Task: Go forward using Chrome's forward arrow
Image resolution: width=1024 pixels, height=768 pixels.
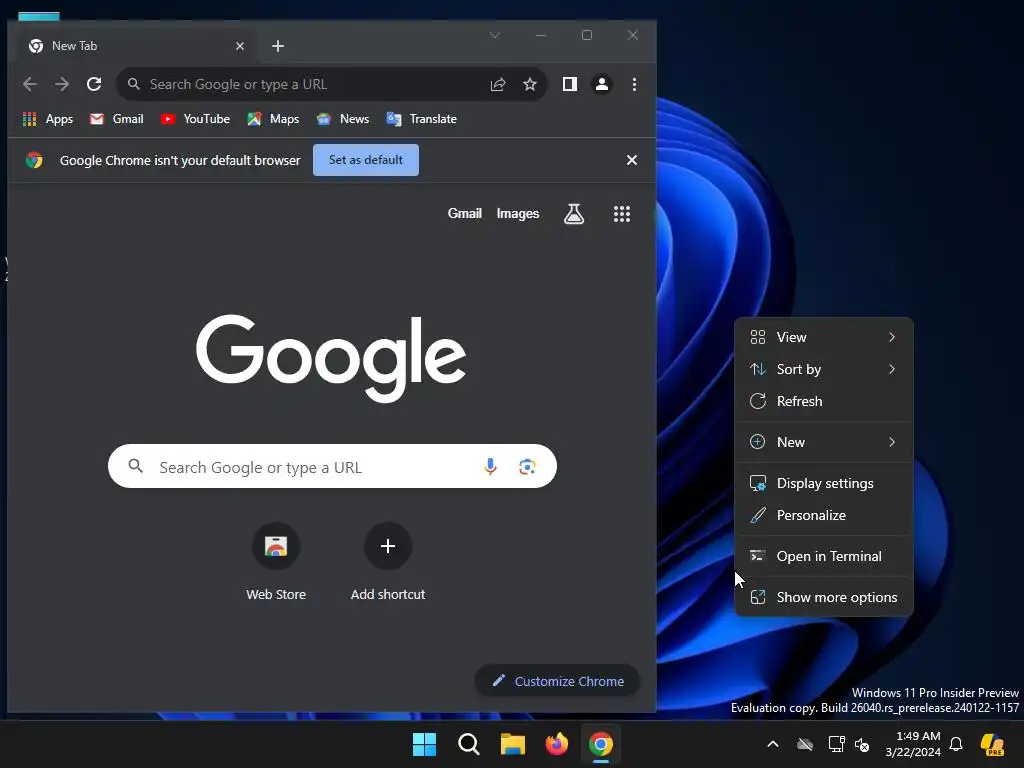Action: tap(62, 84)
